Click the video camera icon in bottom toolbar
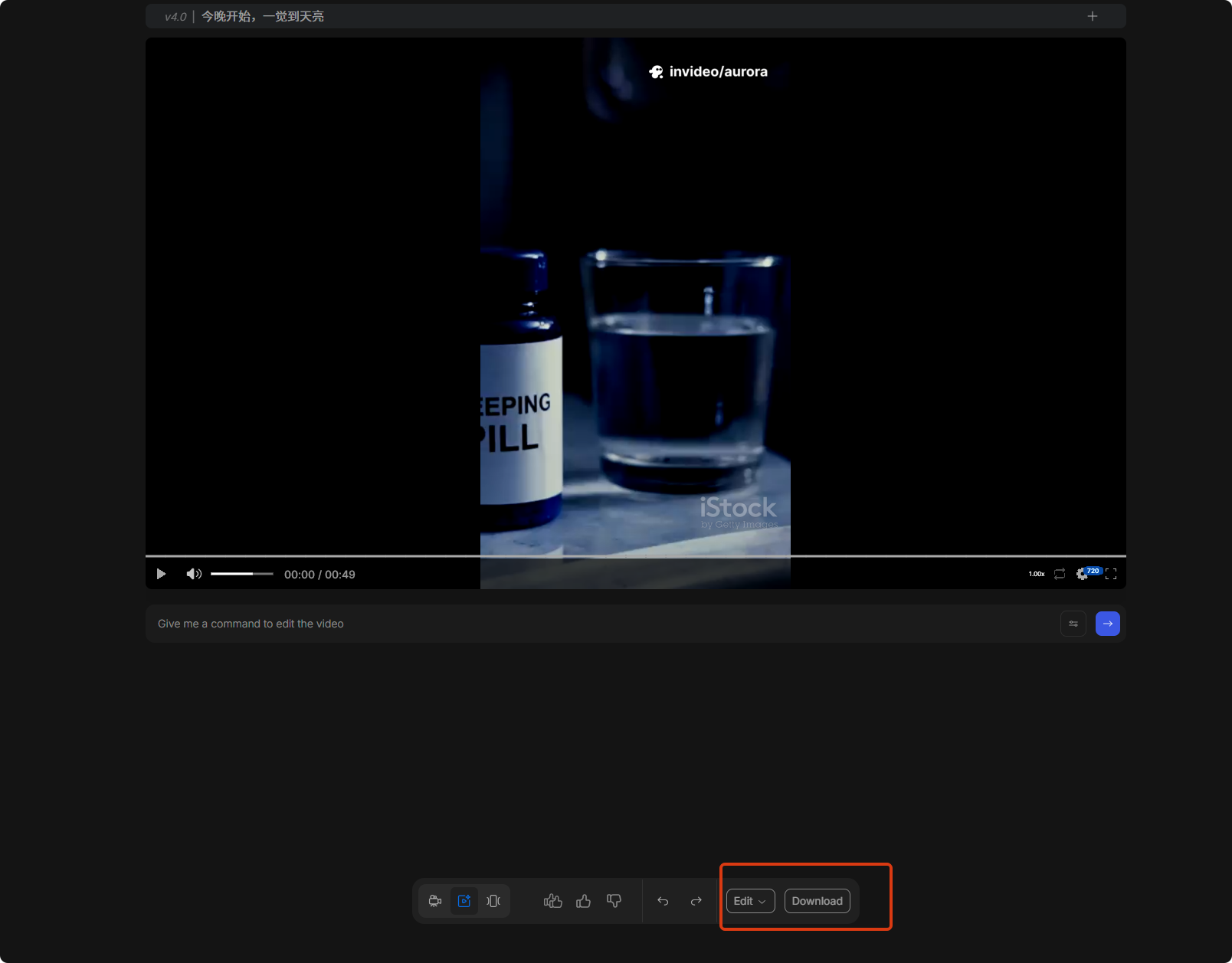 click(435, 901)
